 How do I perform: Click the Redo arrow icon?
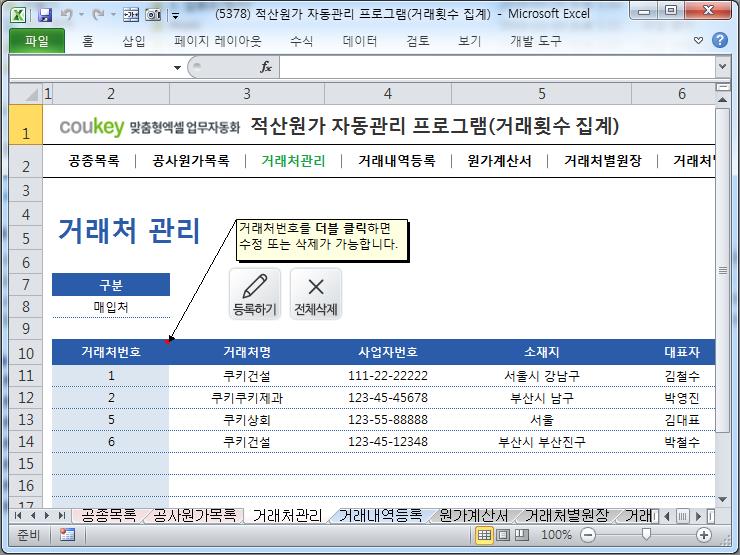98,14
